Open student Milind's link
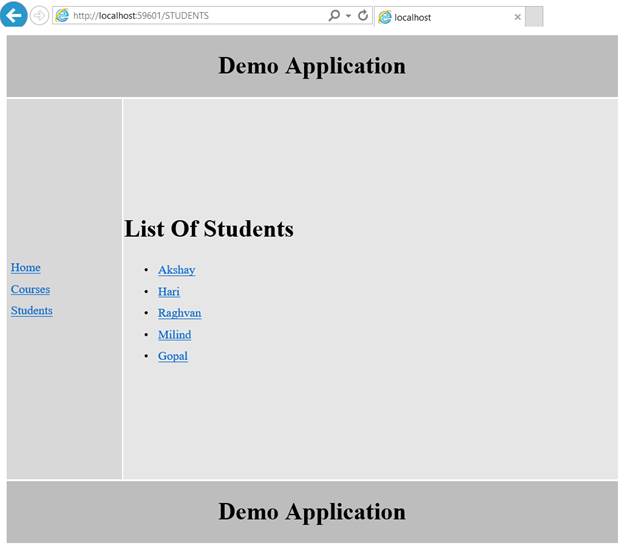 click(x=174, y=335)
